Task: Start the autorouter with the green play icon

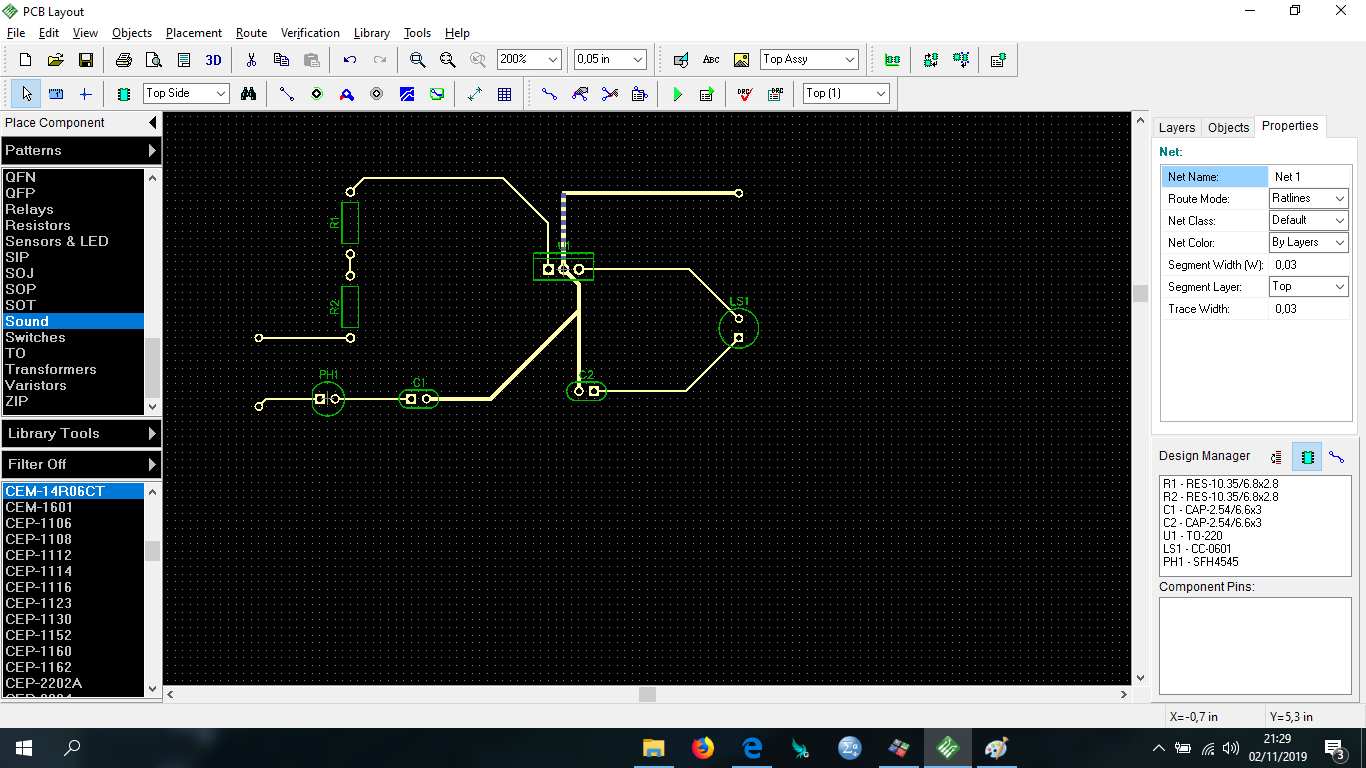Action: (677, 93)
